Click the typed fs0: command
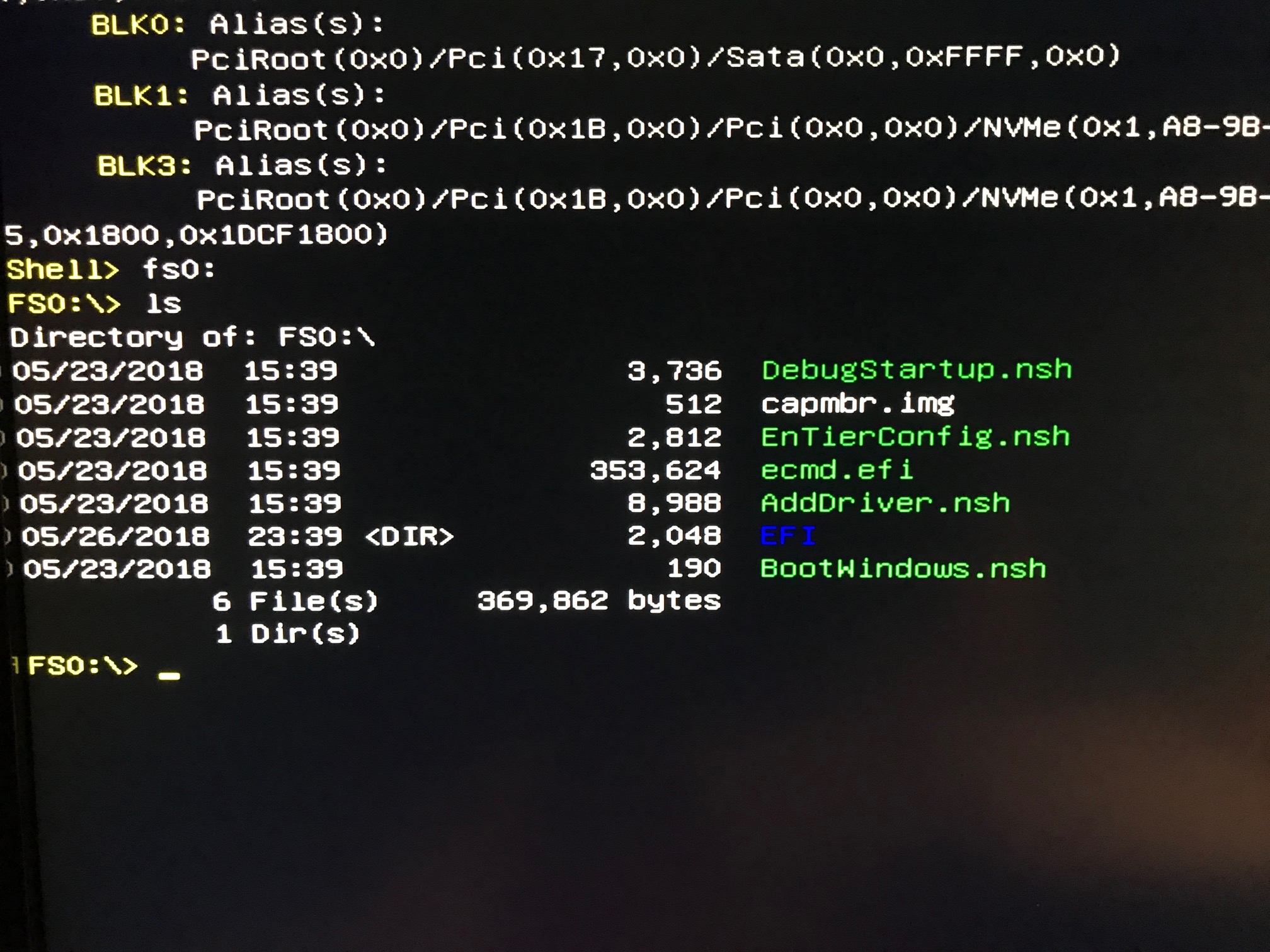Screen dimensions: 1270x952 pos(179,269)
